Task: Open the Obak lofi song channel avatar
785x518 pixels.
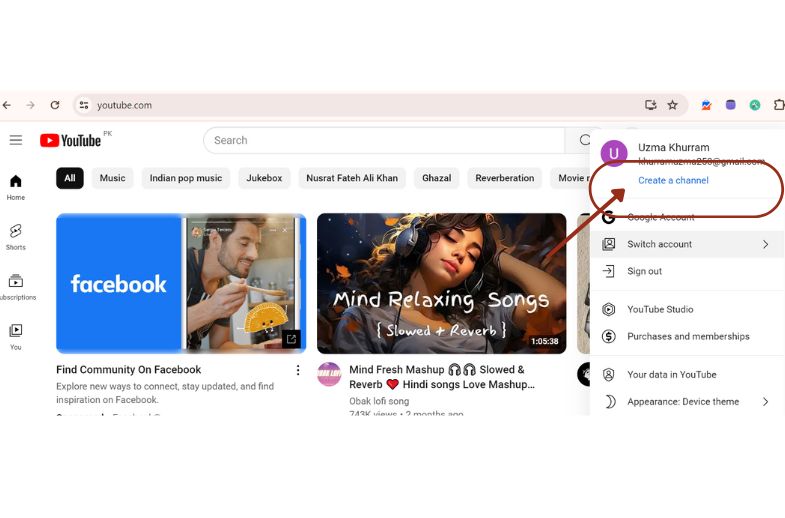Action: pyautogui.click(x=329, y=374)
